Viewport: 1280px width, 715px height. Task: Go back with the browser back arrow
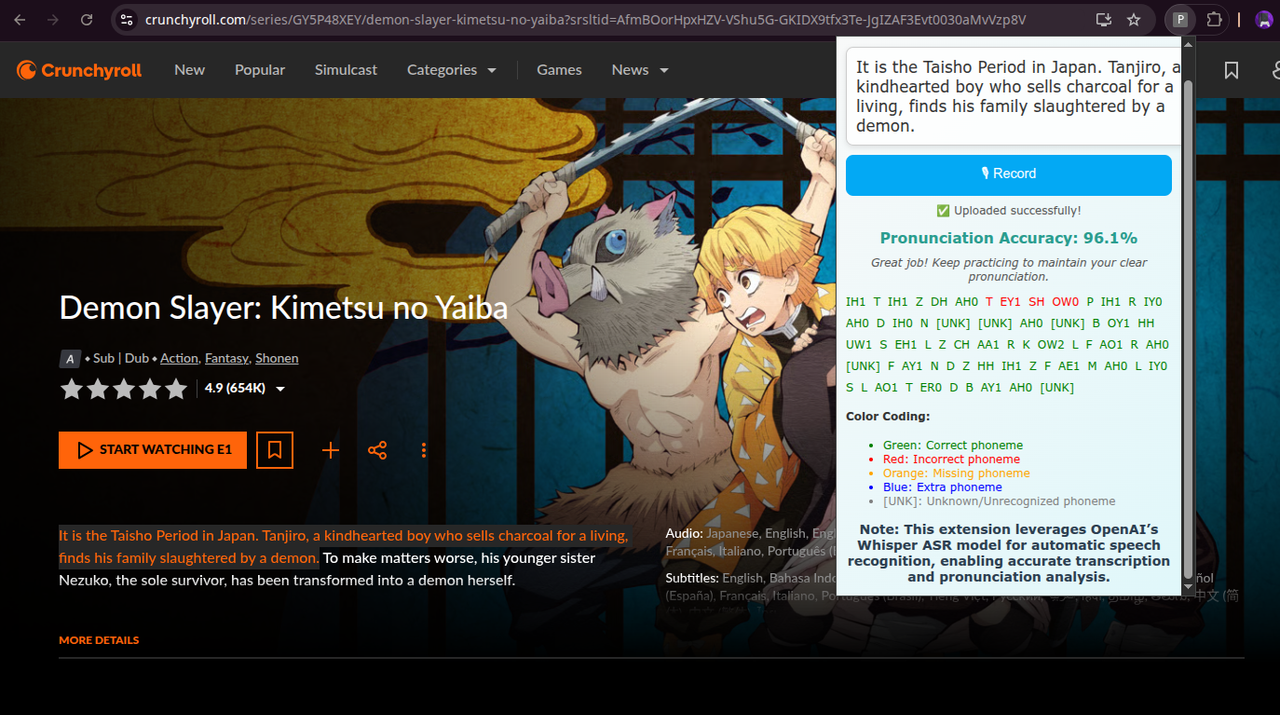20,20
